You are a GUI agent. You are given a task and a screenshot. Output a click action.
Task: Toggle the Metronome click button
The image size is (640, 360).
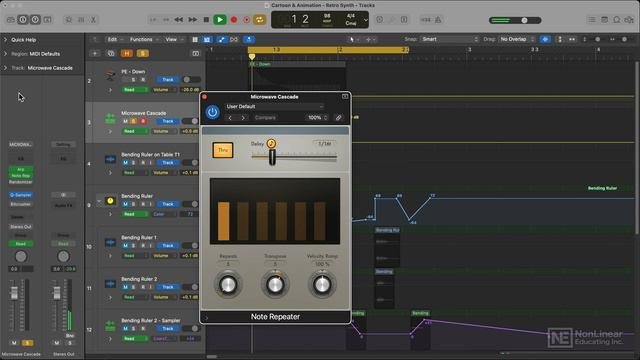coord(438,20)
